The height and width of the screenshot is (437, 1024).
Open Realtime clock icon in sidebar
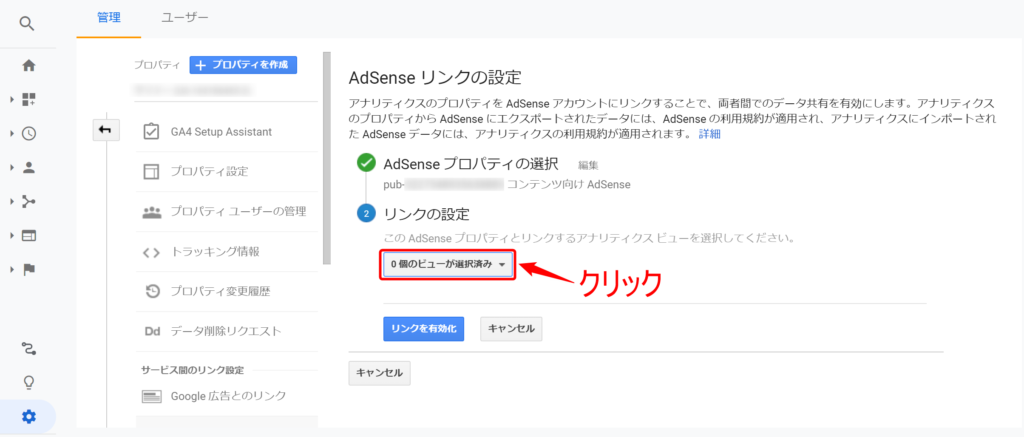(x=29, y=133)
